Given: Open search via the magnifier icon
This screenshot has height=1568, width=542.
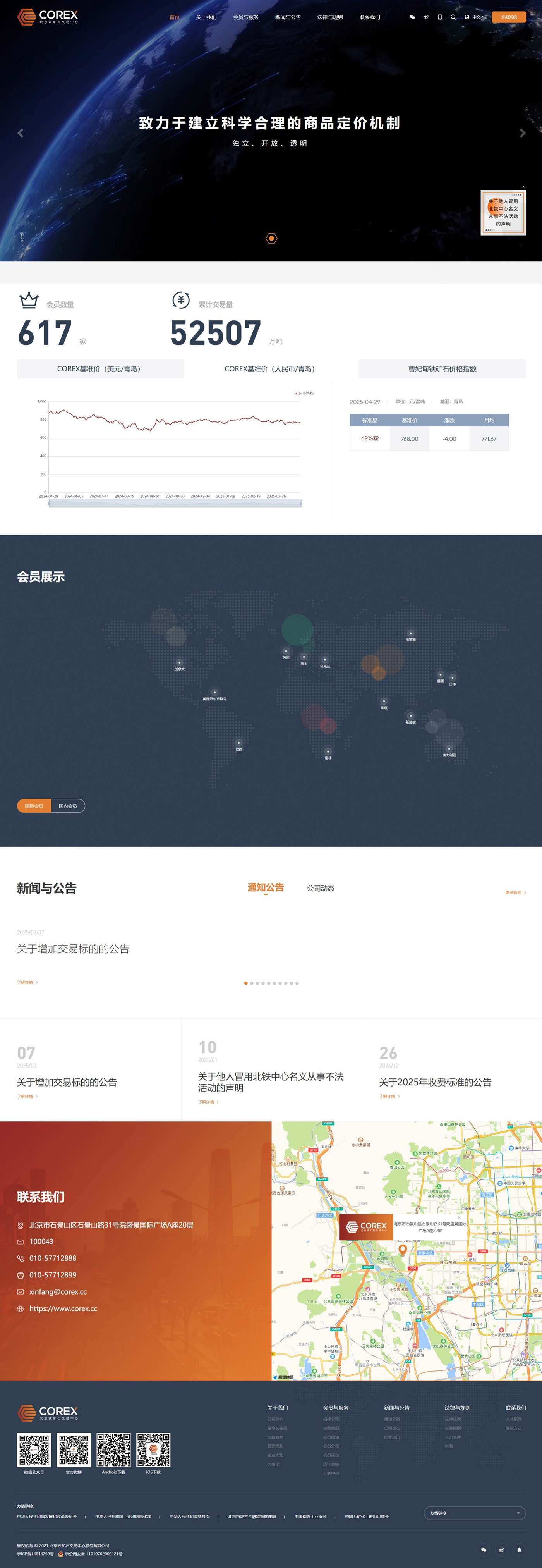Looking at the screenshot, I should [453, 17].
